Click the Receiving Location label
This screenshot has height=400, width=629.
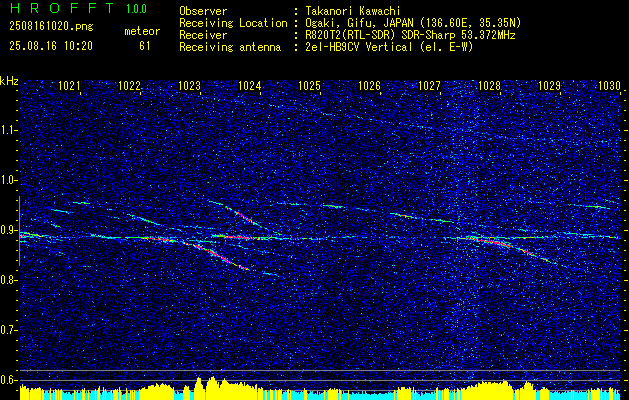pyautogui.click(x=233, y=23)
